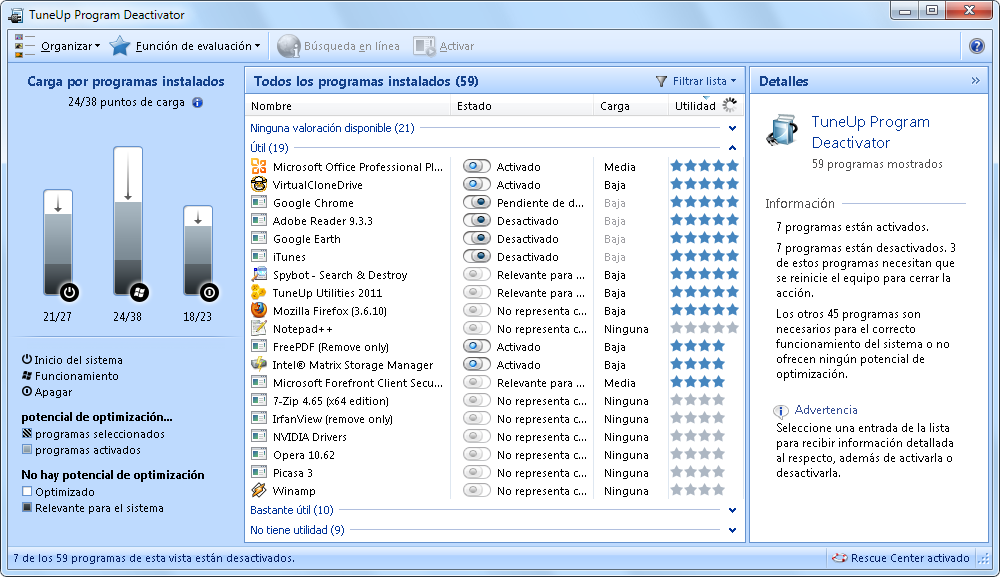This screenshot has height=577, width=1000.
Task: Select the NVIDIA Drivers program name
Action: click(x=310, y=437)
